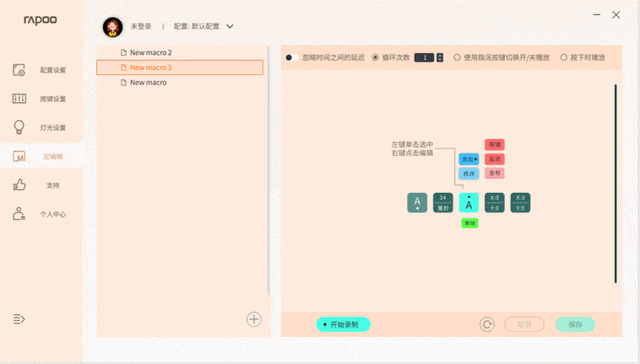
Task: Select the first A key-down action block
Action: (417, 203)
